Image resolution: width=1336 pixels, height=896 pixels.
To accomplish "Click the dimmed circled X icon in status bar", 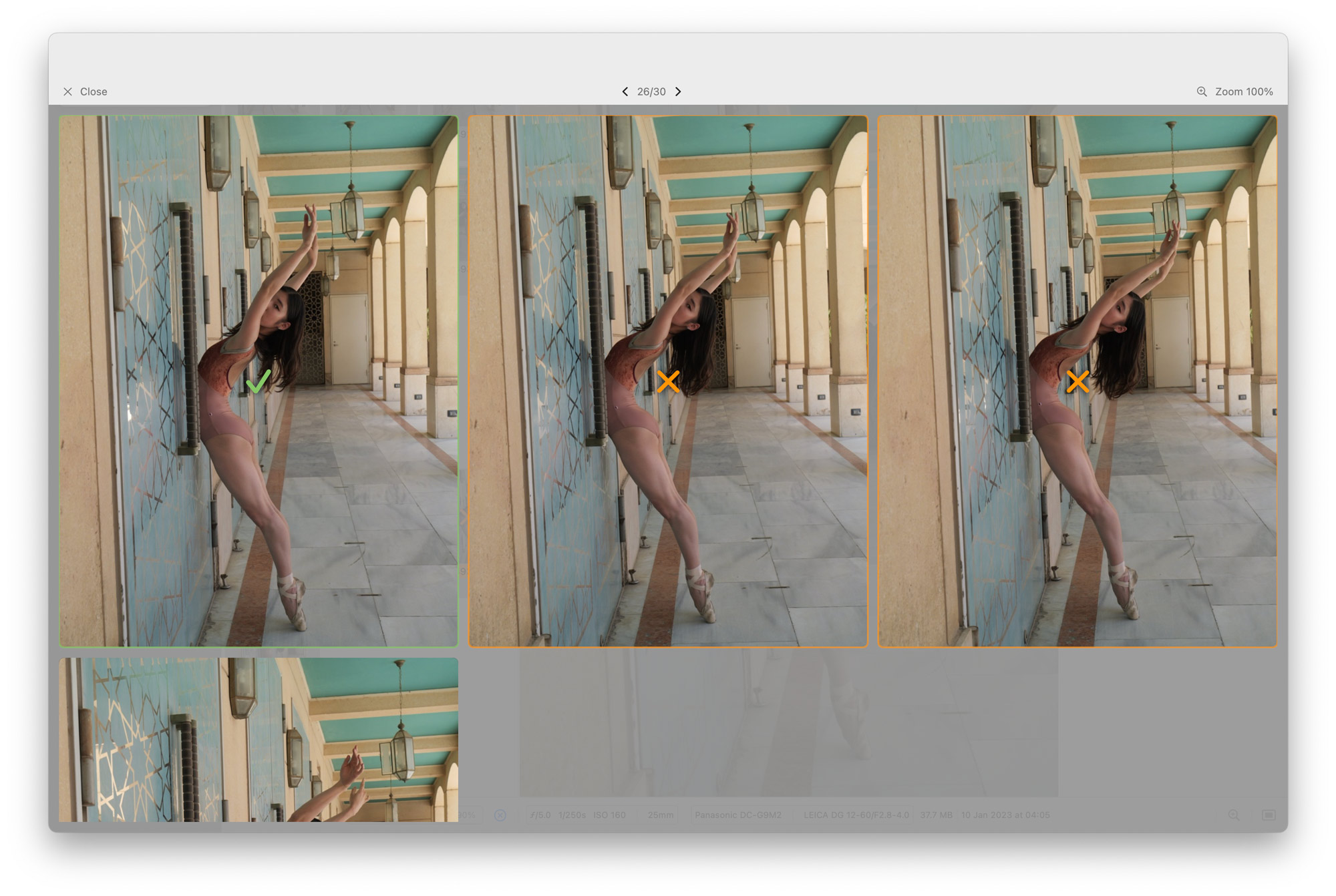I will [500, 815].
